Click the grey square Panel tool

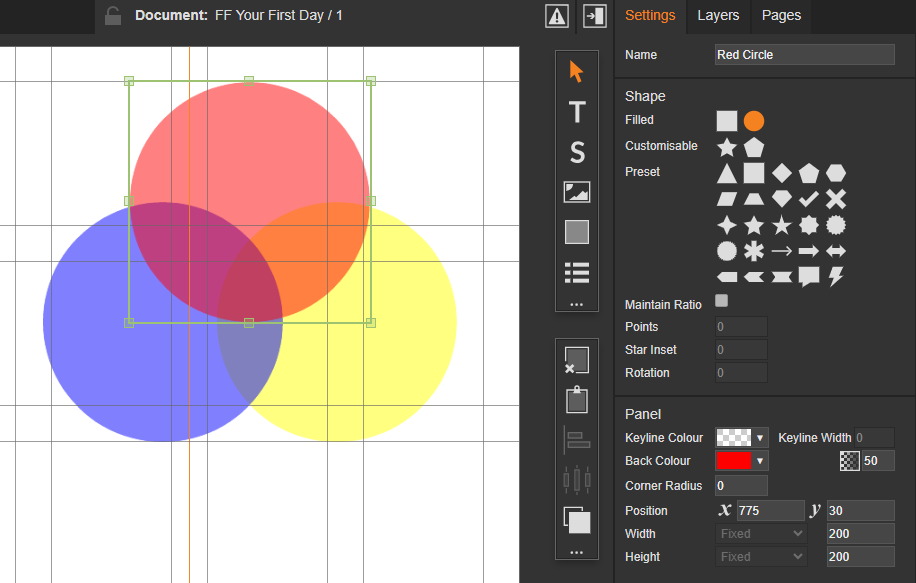[577, 232]
